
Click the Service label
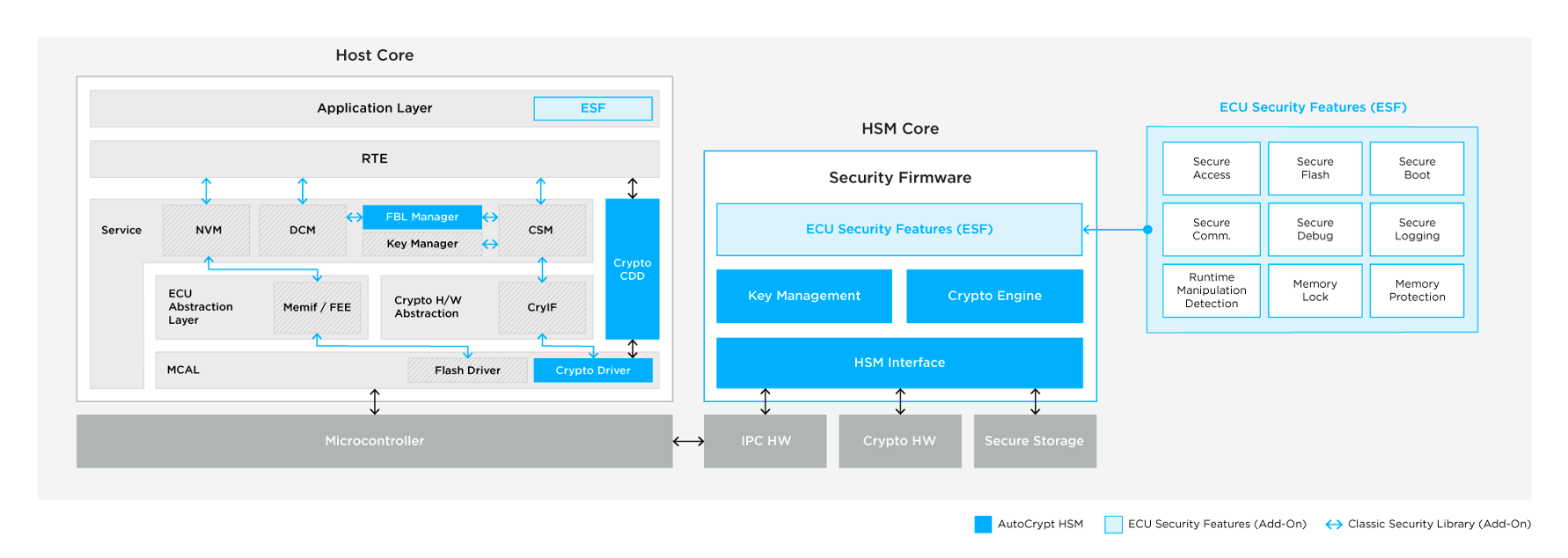click(x=121, y=231)
